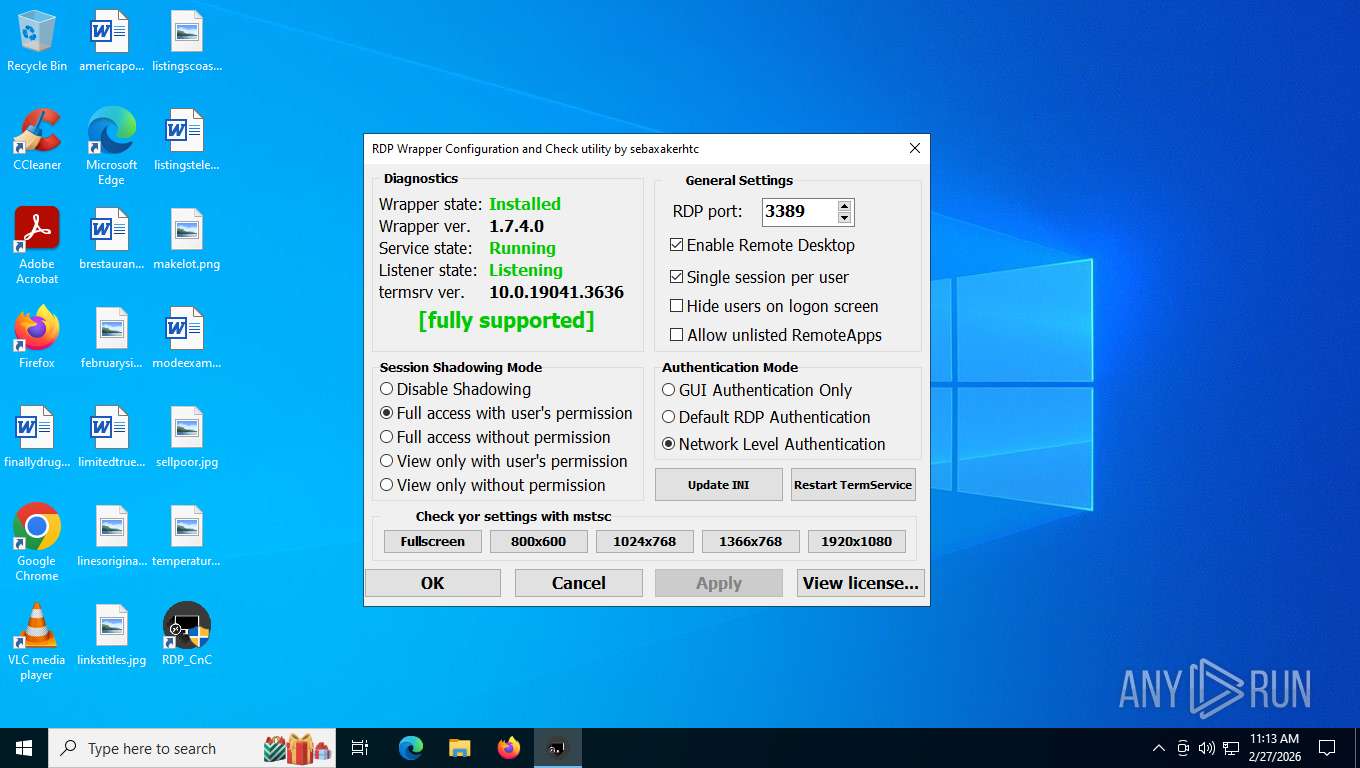This screenshot has height=768, width=1360.
Task: Toggle the Enable Remote Desktop checkbox
Action: pos(763,245)
